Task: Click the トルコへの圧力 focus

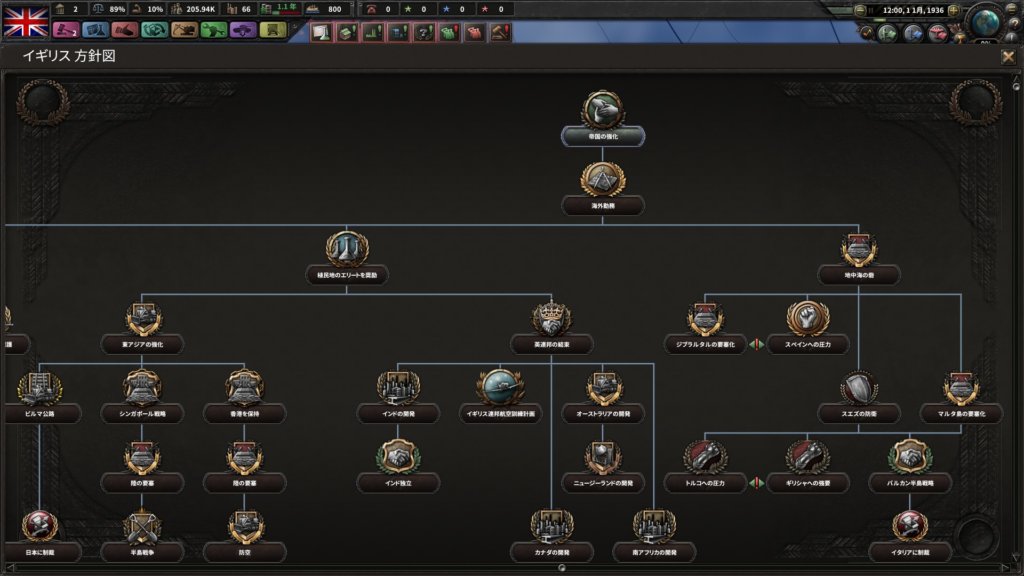Action: (705, 466)
